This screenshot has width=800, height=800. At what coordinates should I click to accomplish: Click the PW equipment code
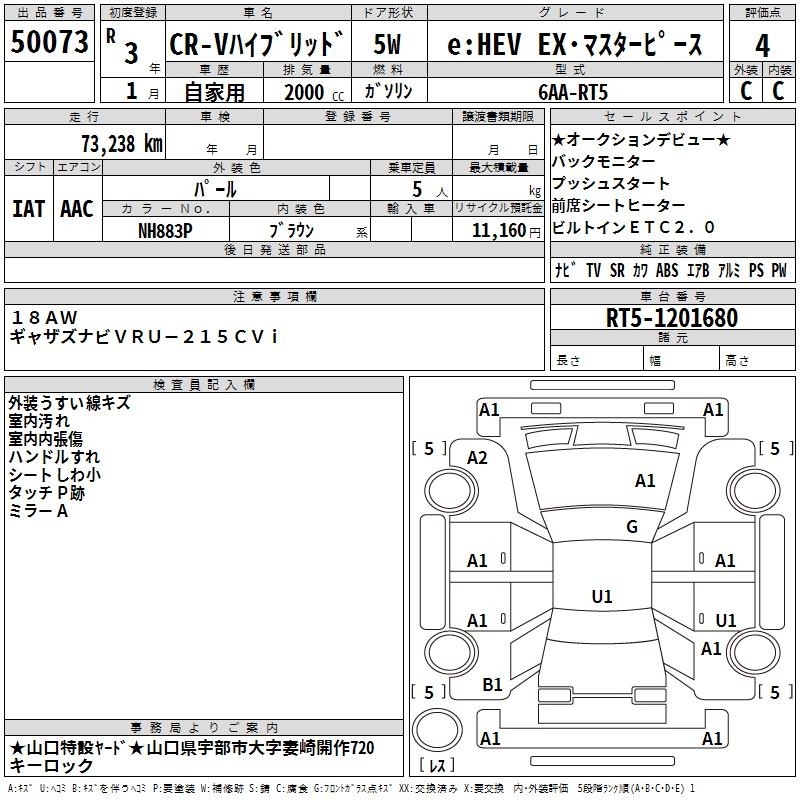(x=779, y=271)
